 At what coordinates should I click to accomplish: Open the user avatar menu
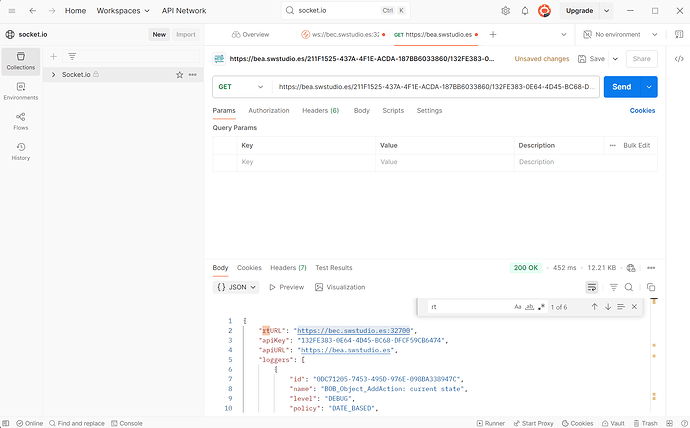click(x=544, y=11)
